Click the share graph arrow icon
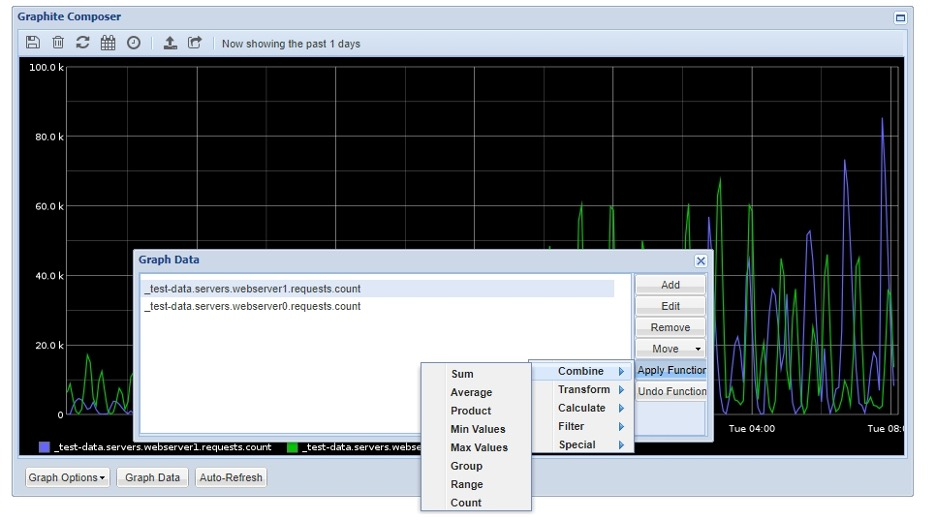Image resolution: width=936 pixels, height=520 pixels. (x=195, y=43)
